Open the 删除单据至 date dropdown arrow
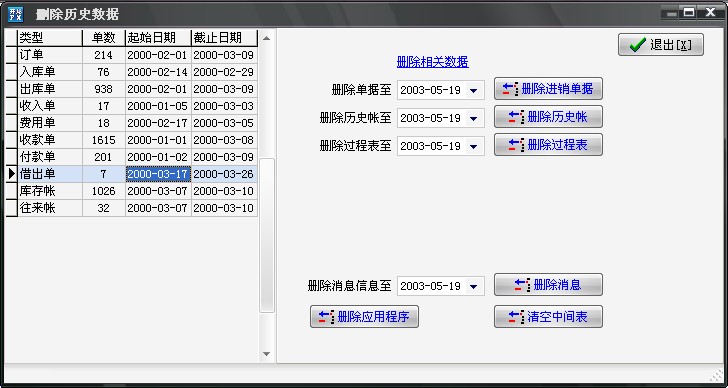728x388 pixels. 473,91
